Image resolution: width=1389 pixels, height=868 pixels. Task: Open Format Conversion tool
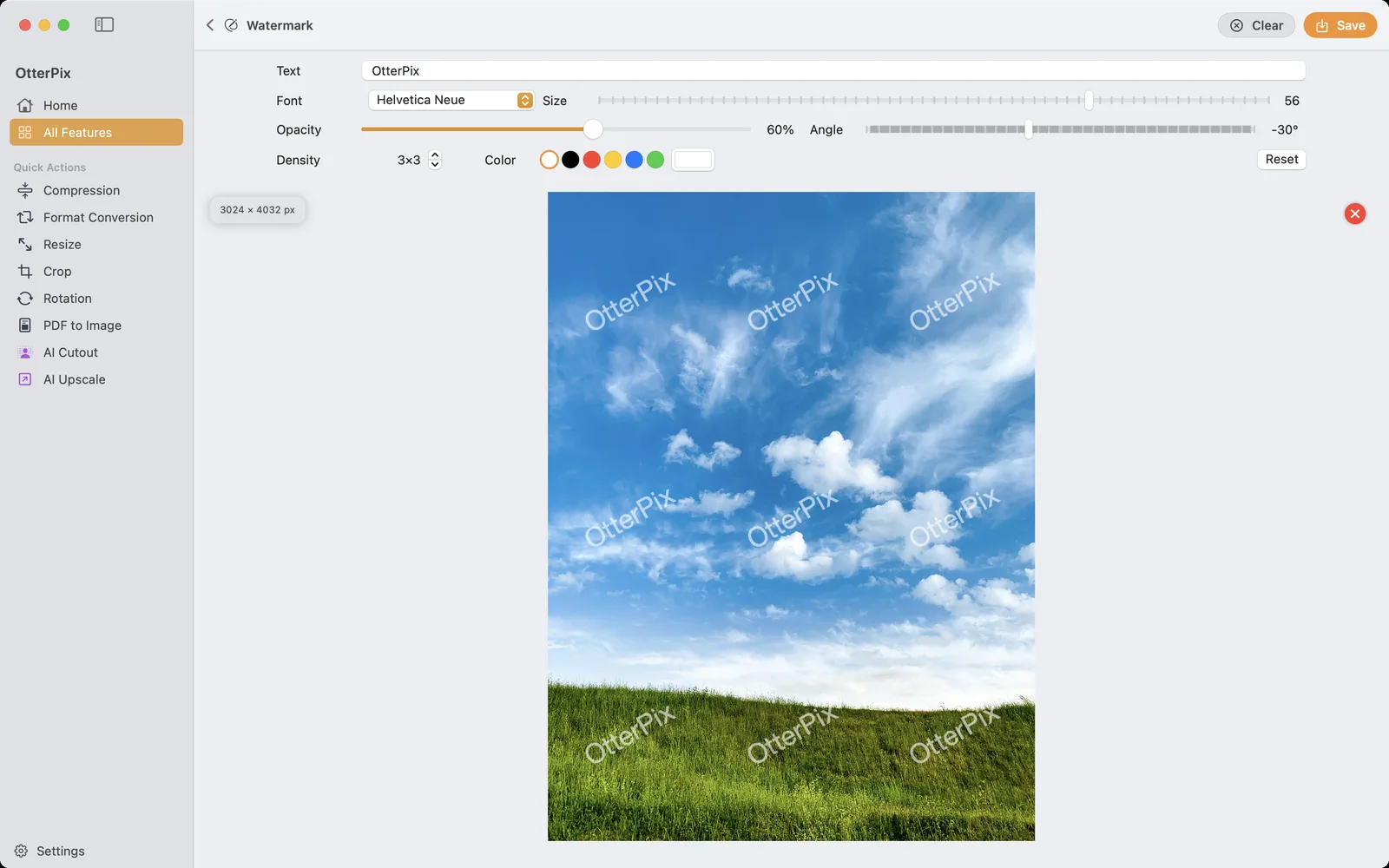(96, 217)
